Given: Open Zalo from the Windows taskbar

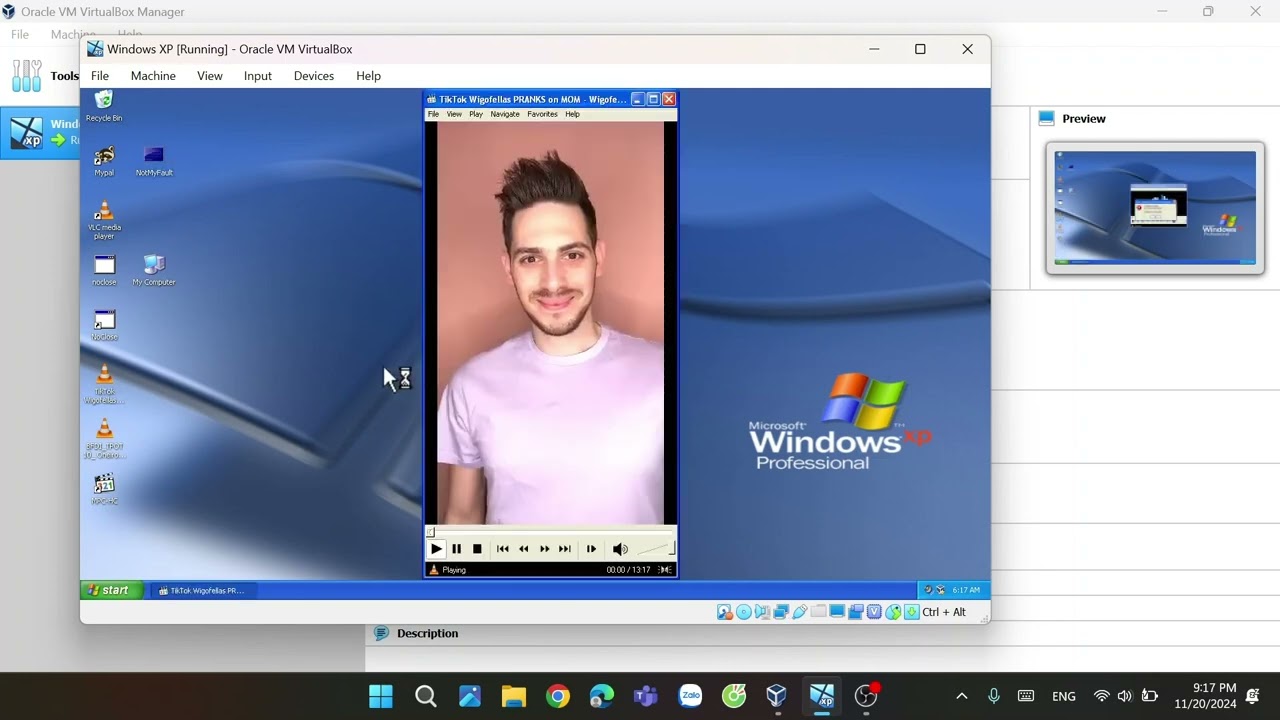Looking at the screenshot, I should coord(690,696).
